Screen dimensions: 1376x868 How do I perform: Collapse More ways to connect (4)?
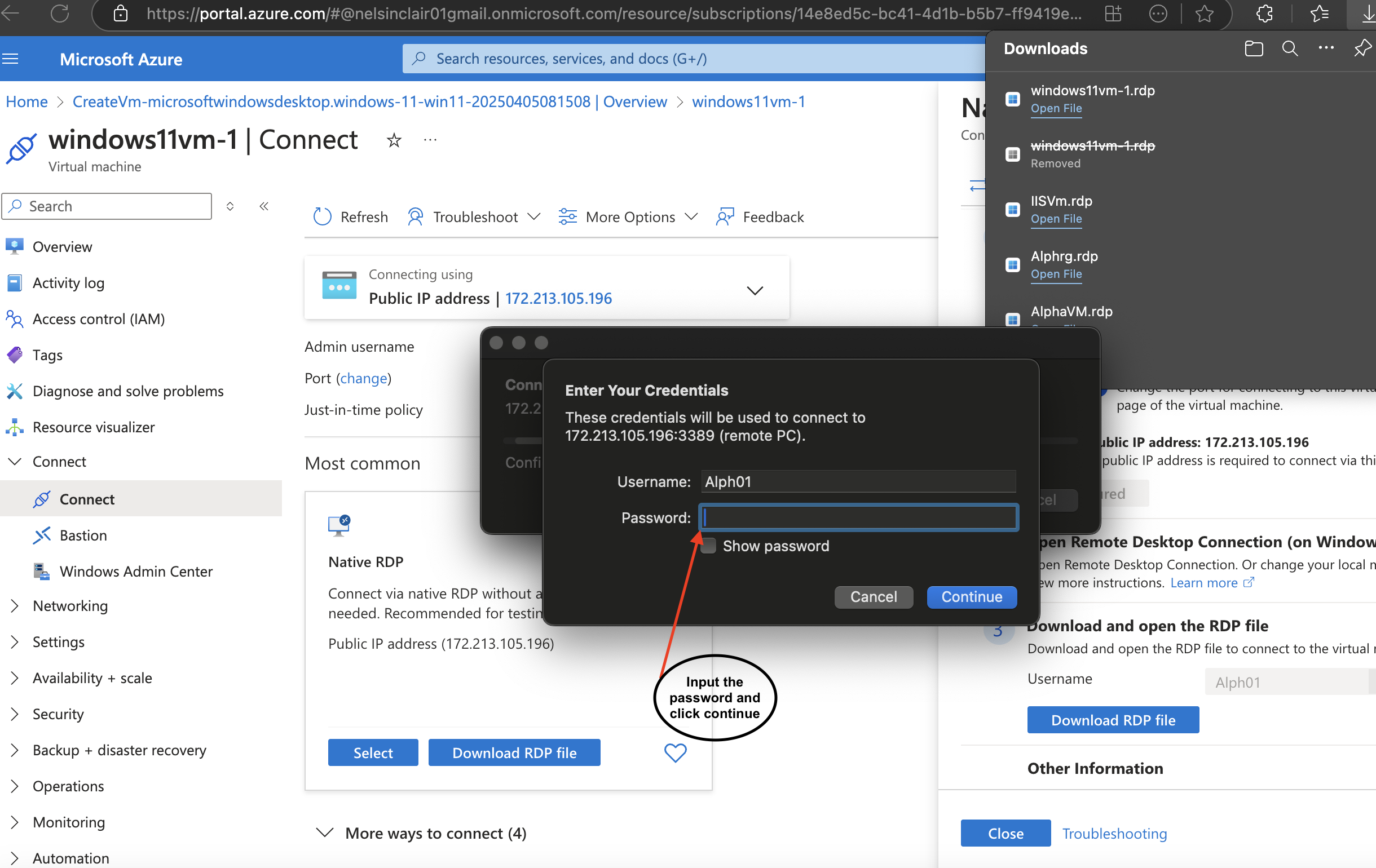tap(325, 832)
